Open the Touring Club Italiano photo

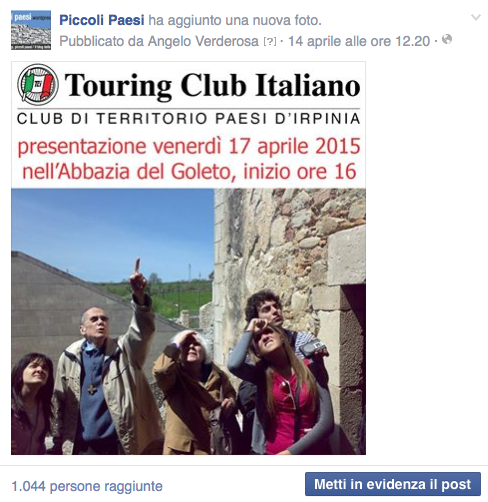pyautogui.click(x=188, y=258)
